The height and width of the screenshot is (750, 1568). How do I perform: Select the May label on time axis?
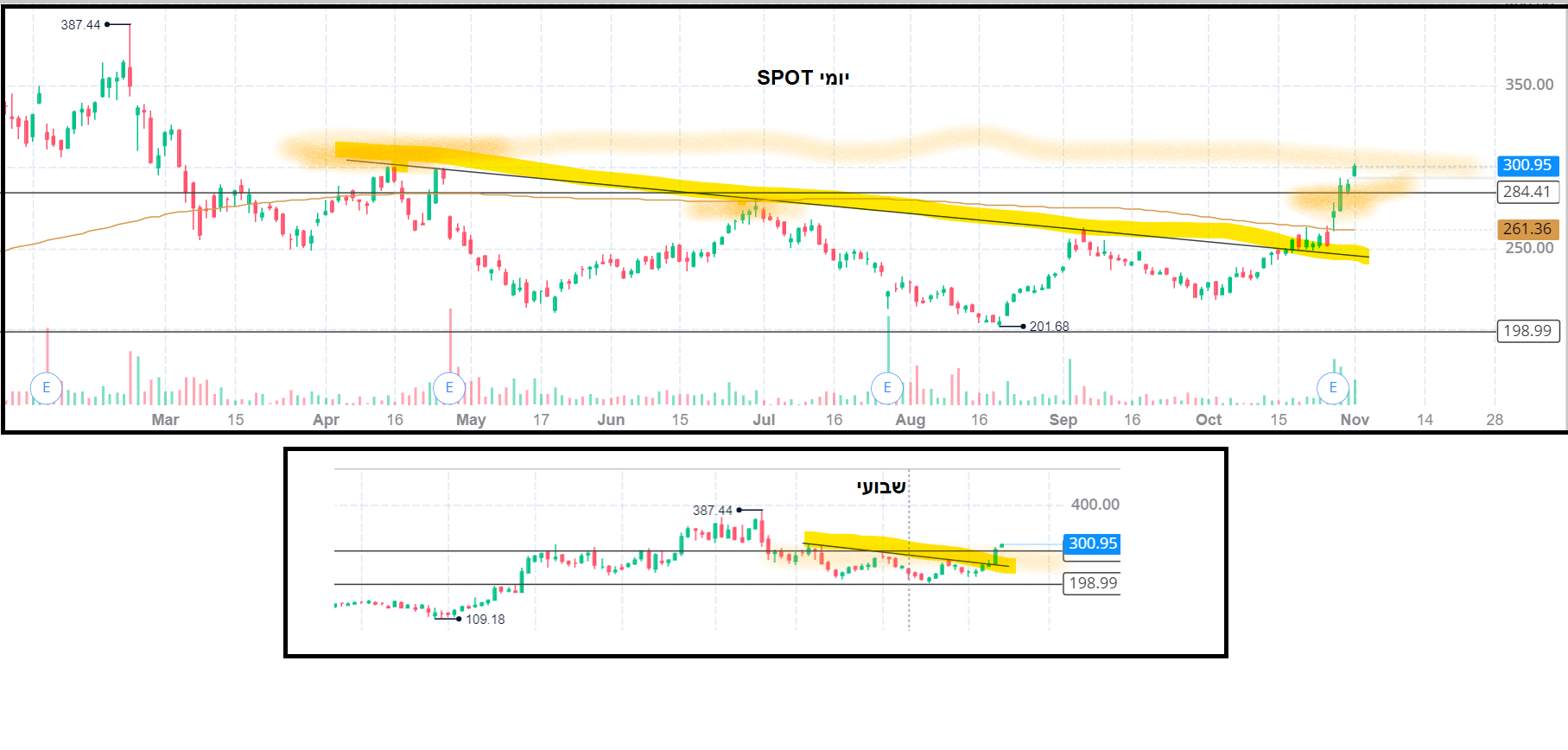click(471, 420)
